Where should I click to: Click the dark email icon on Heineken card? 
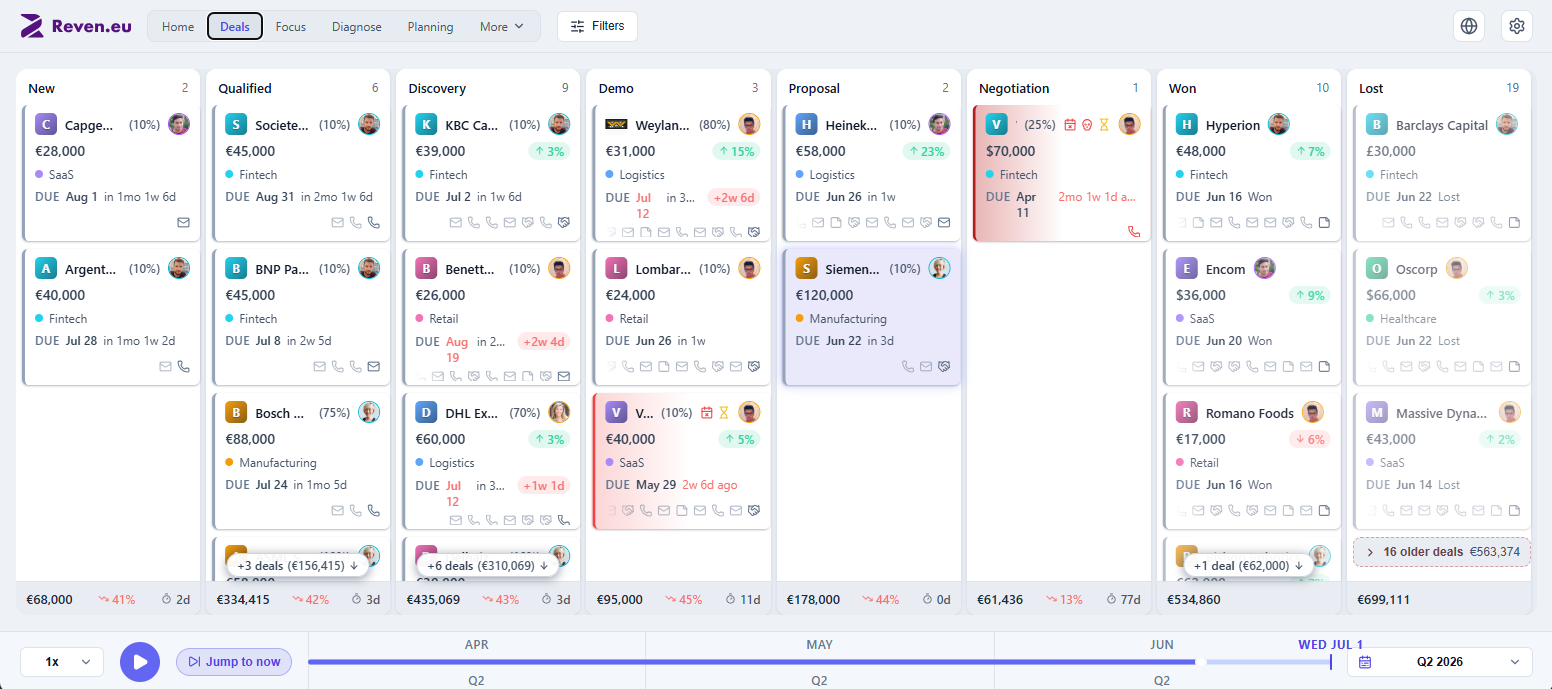point(943,222)
